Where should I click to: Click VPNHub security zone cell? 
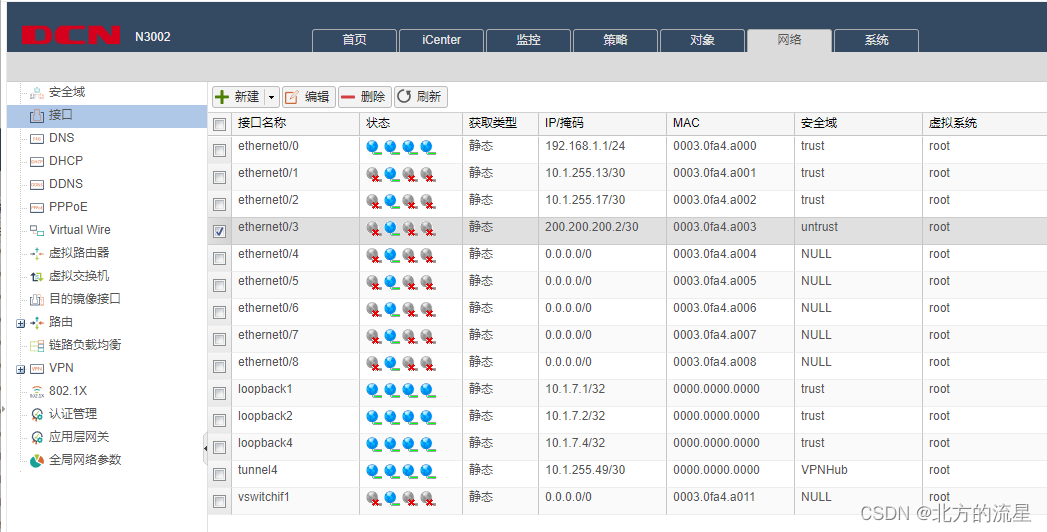click(x=824, y=470)
